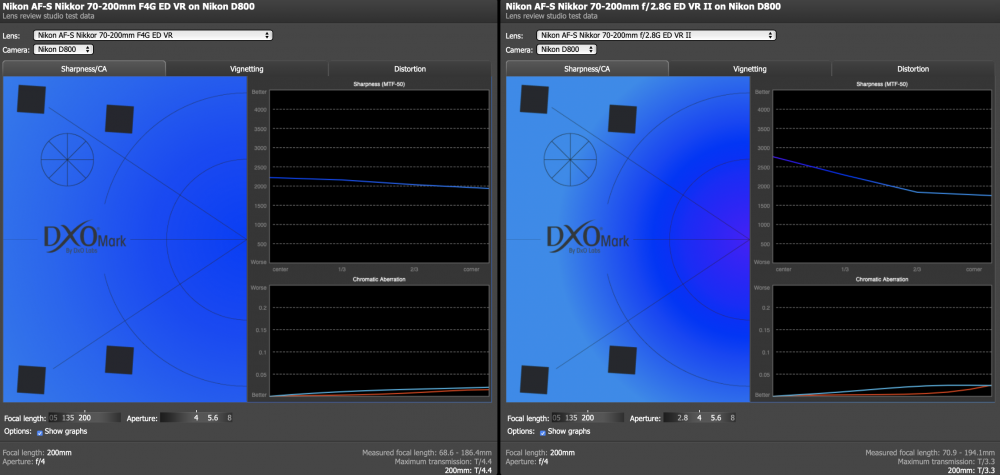Open Lens dropdown in right f/2.8G panel
The height and width of the screenshot is (475, 1000).
[656, 36]
